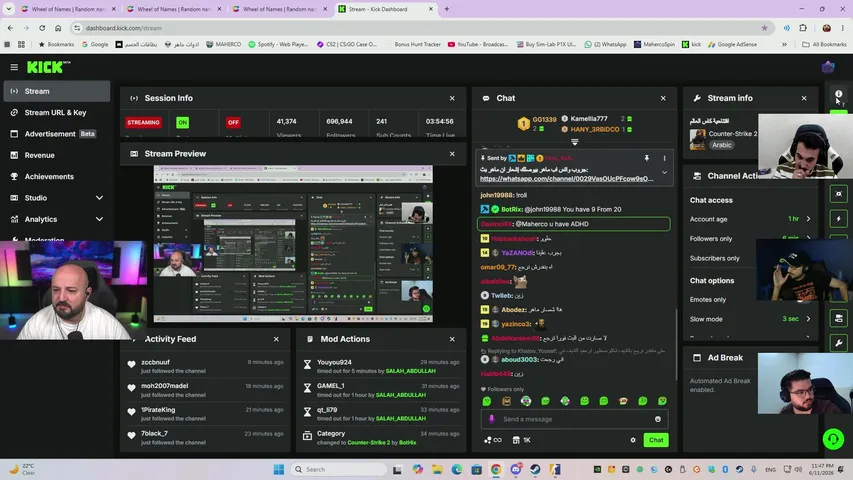Open the profile avatar at top right
The height and width of the screenshot is (480, 853).
(828, 67)
